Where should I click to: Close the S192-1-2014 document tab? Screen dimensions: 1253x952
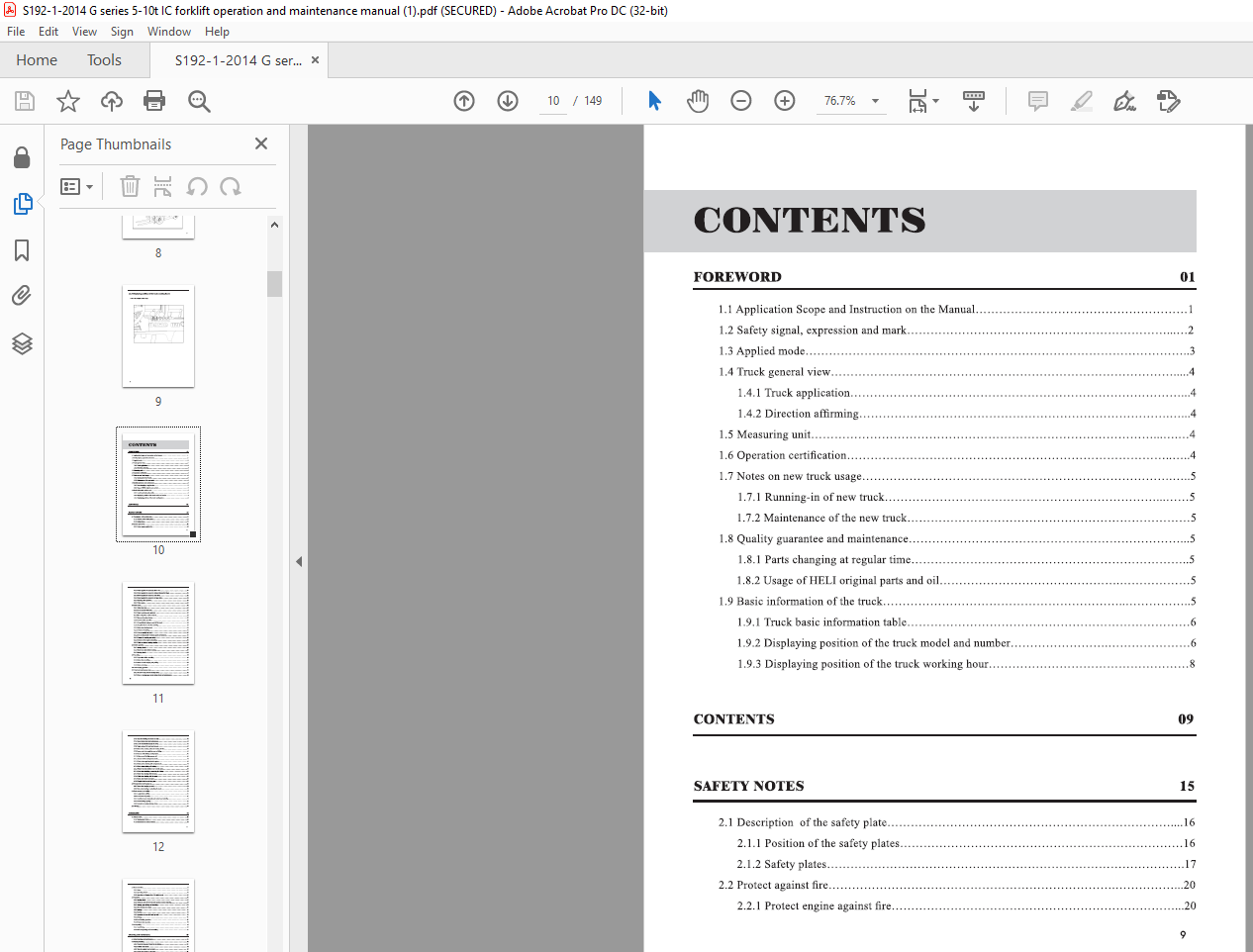click(x=316, y=60)
